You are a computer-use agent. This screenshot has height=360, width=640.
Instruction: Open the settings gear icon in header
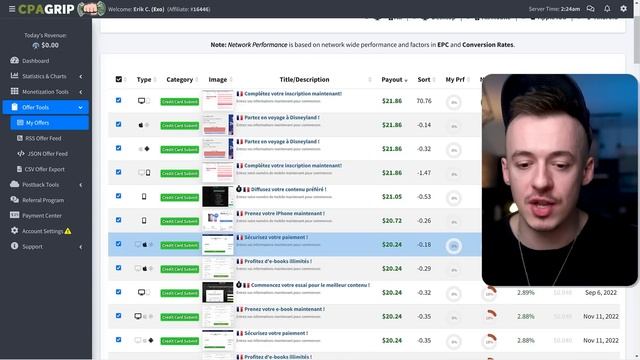[623, 9]
